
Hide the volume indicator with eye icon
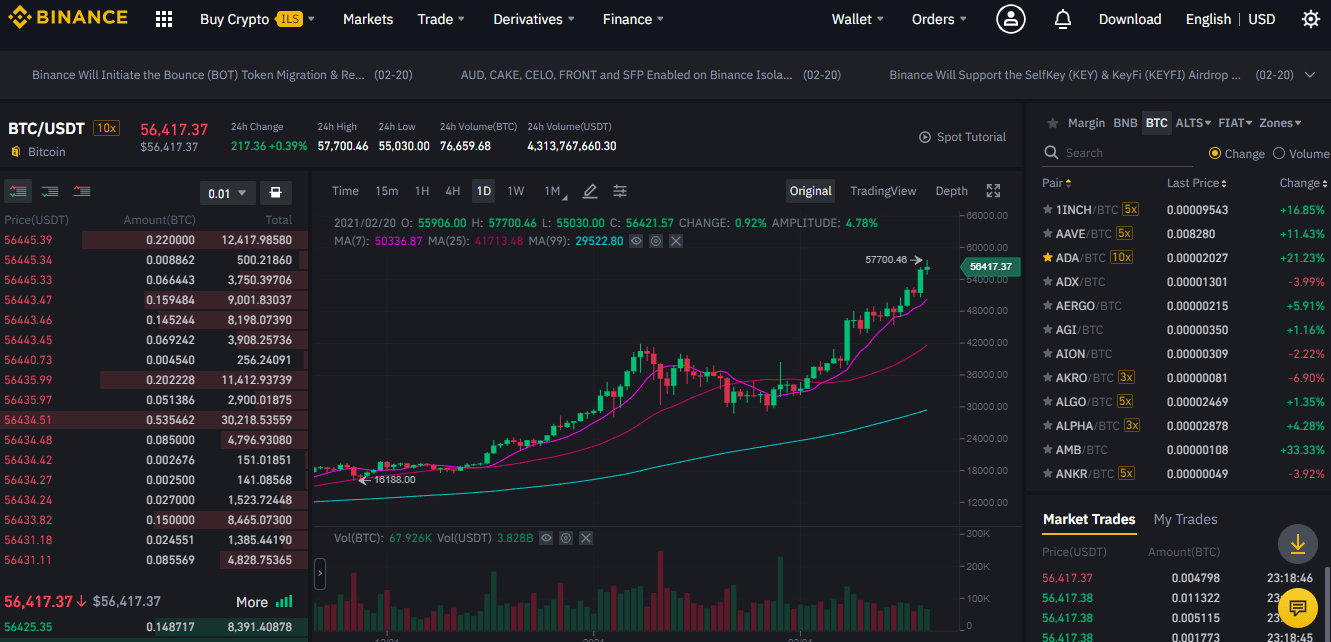[x=546, y=538]
